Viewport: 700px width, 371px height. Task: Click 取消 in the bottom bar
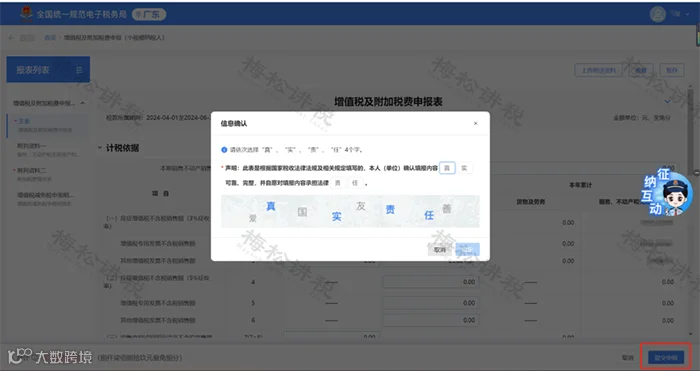628,358
